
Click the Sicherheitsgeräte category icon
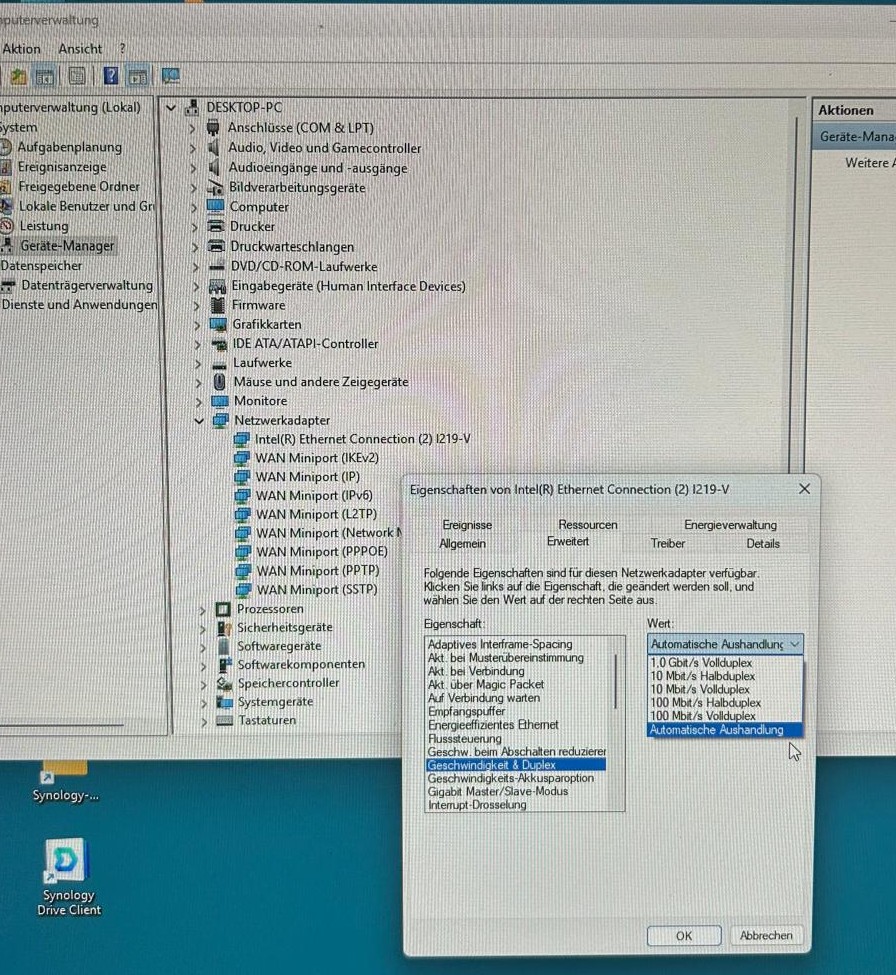(224, 627)
